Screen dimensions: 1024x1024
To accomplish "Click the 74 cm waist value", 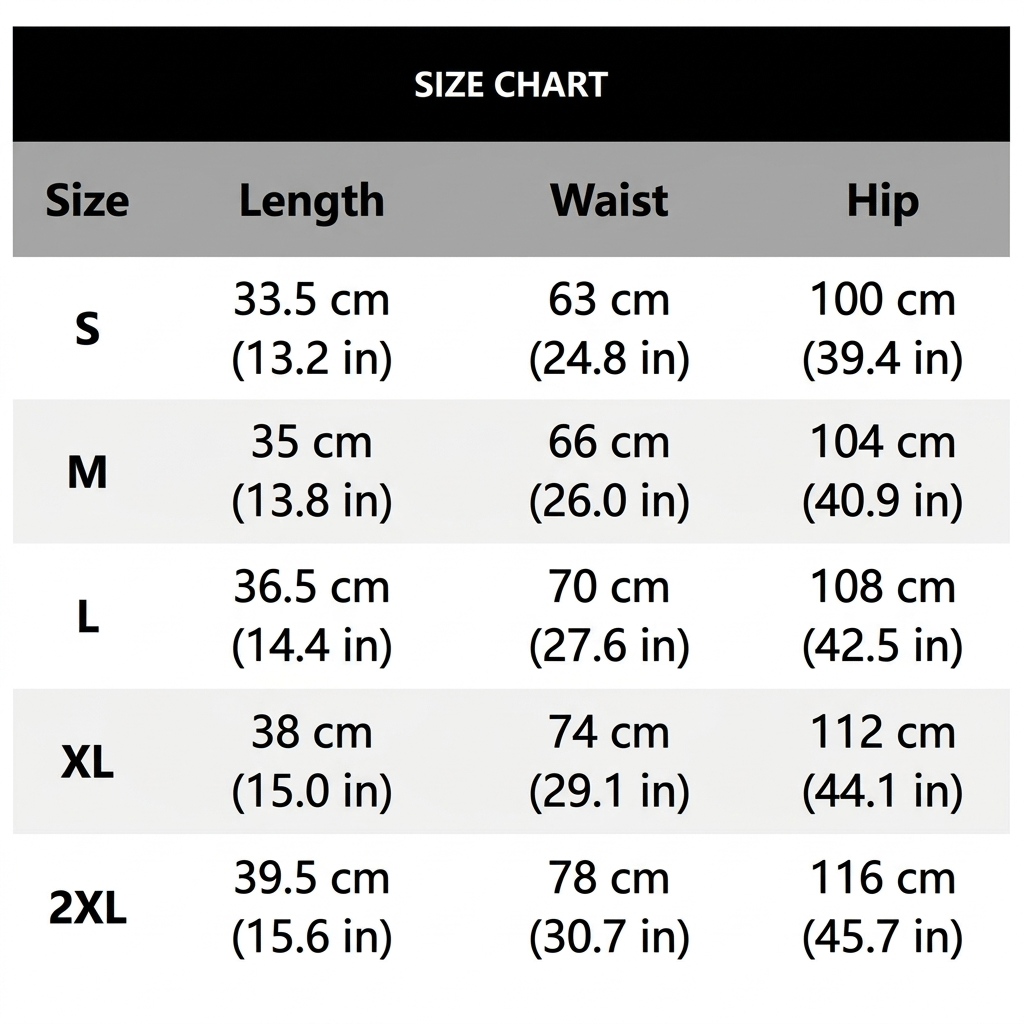I will pyautogui.click(x=609, y=732).
